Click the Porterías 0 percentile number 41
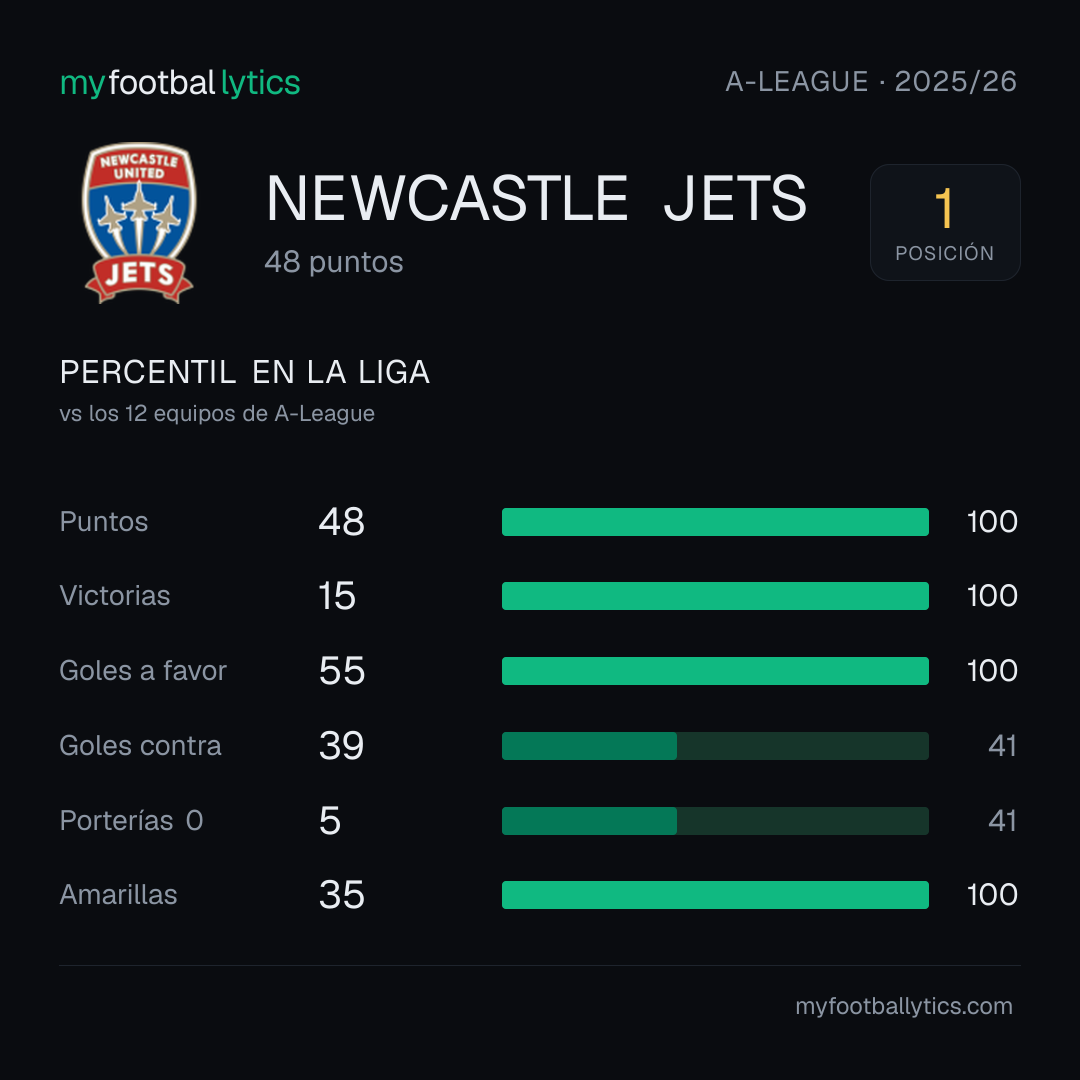This screenshot has width=1080, height=1080. coord(1002,821)
